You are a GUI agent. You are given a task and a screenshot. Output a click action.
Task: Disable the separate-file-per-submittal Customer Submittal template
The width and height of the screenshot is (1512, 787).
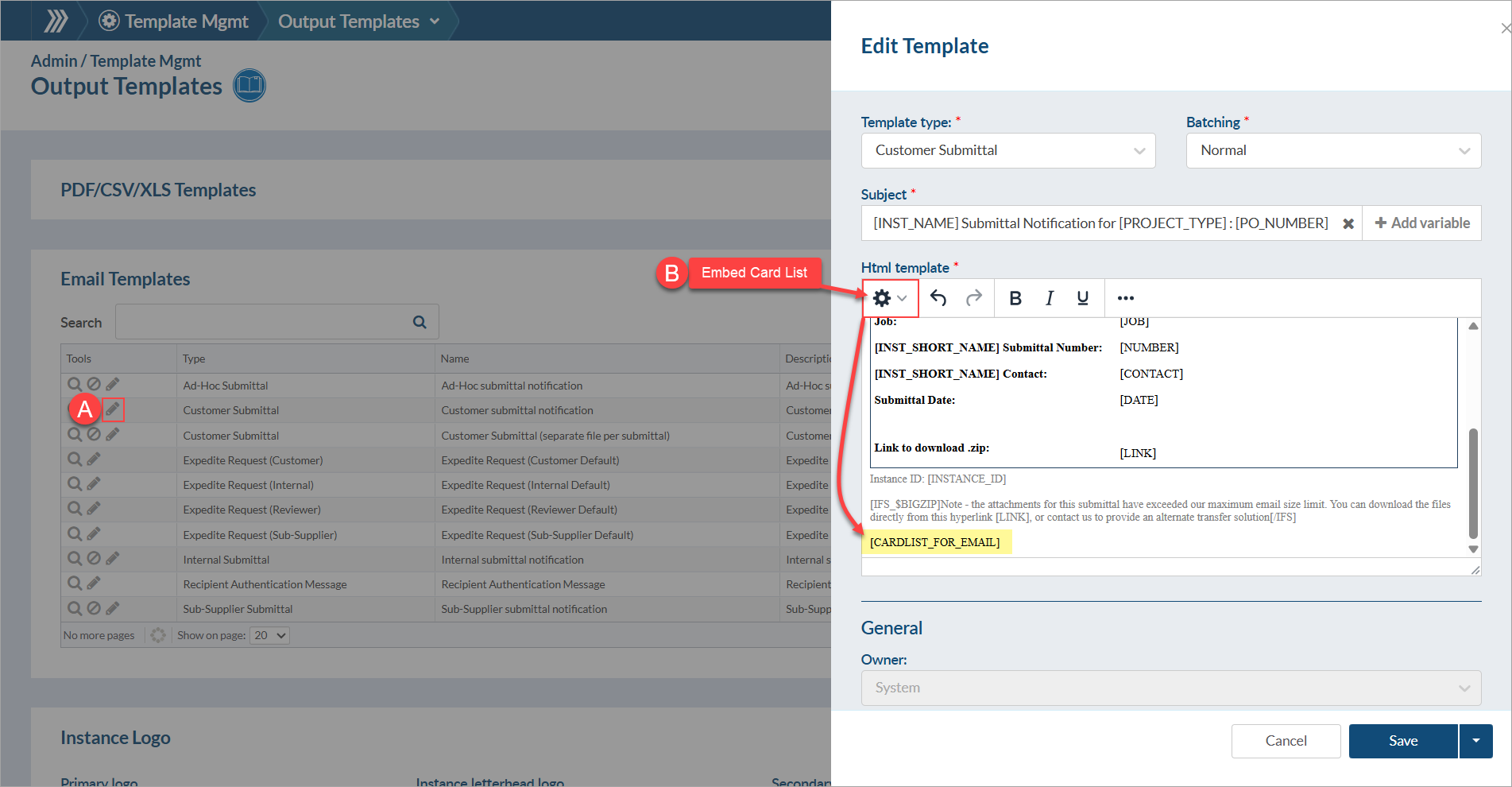point(94,435)
